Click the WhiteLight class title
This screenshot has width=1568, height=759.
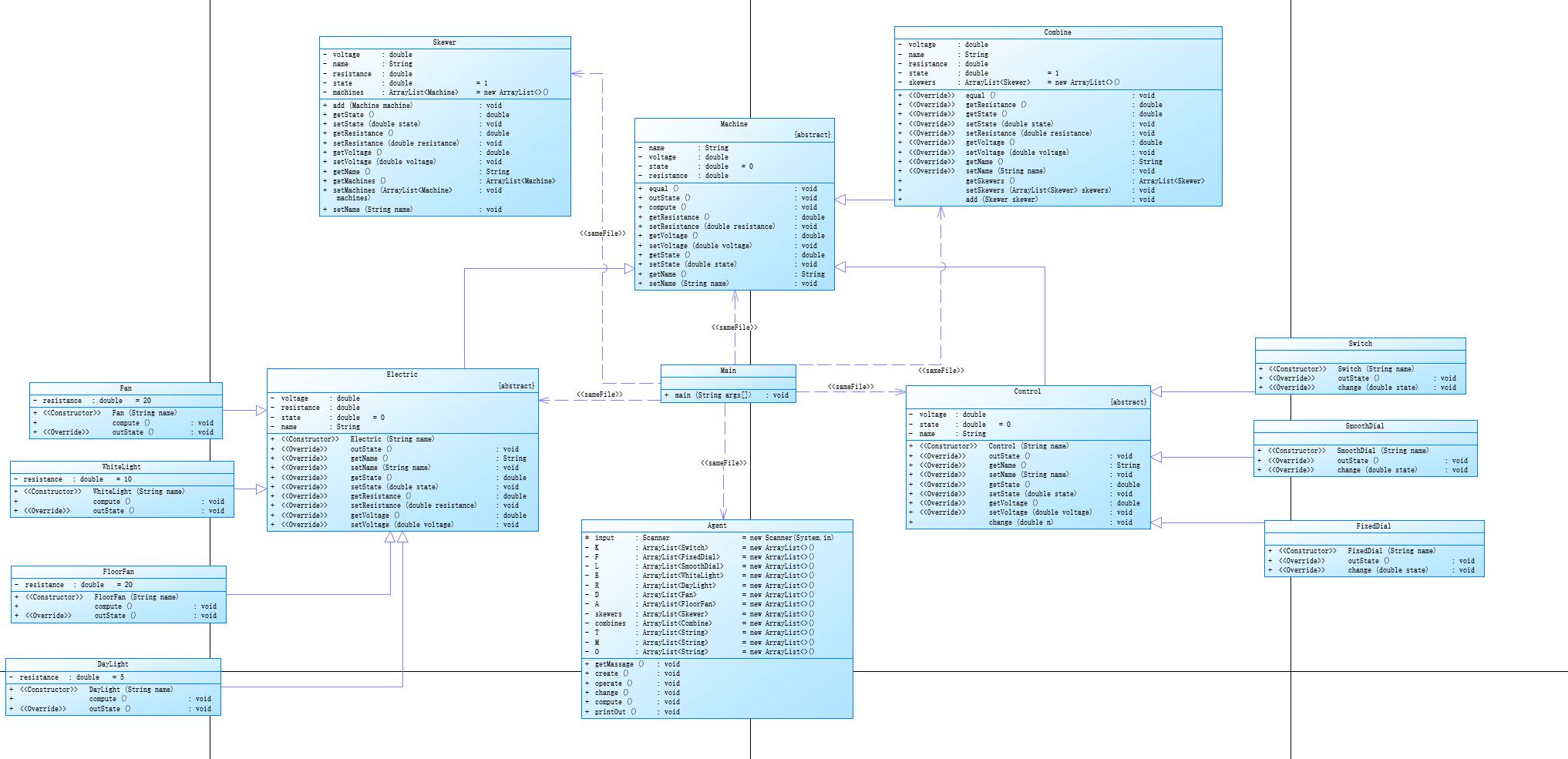pos(122,467)
